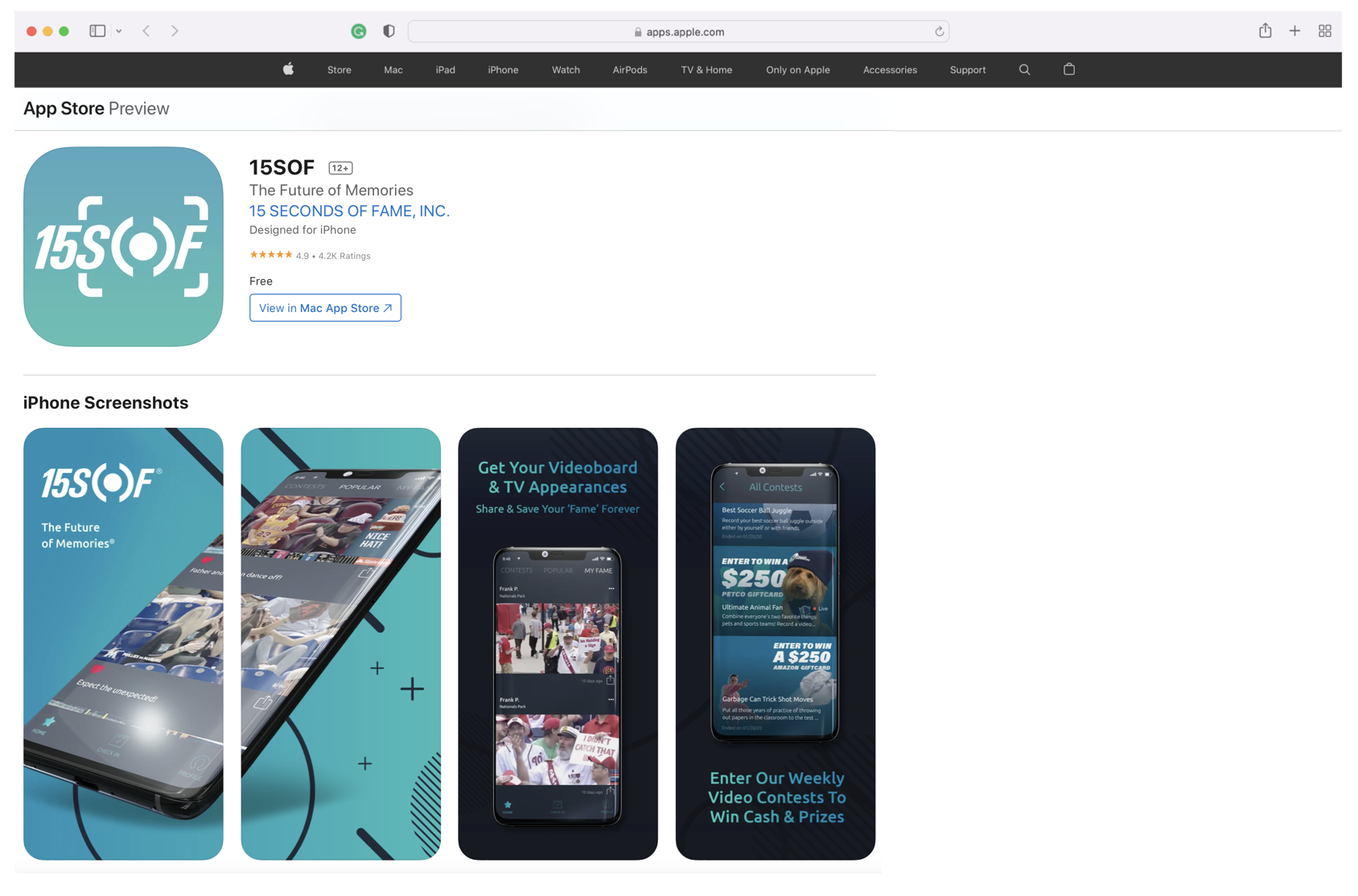
Task: Open the first screenshot with 15SOF logo
Action: [x=123, y=643]
